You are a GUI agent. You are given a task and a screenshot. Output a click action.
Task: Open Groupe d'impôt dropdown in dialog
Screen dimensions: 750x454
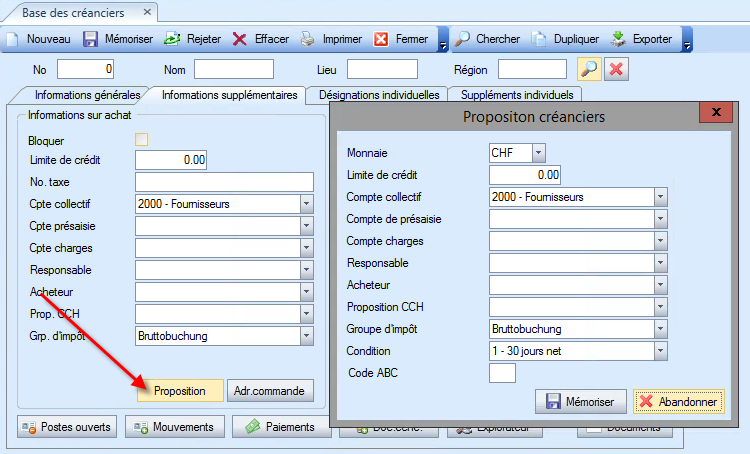(x=660, y=329)
